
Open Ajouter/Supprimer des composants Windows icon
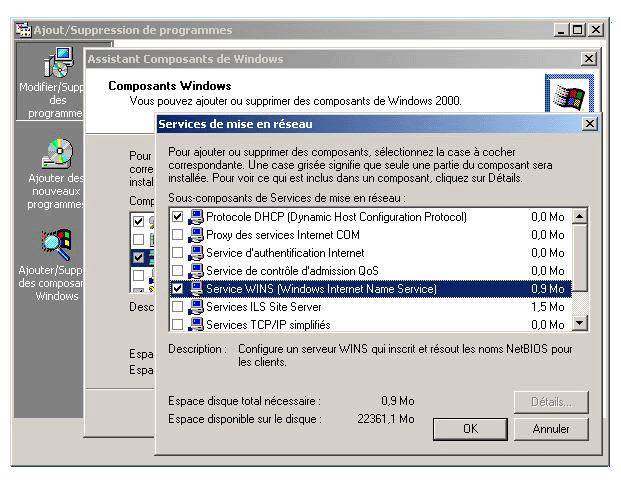[57, 245]
